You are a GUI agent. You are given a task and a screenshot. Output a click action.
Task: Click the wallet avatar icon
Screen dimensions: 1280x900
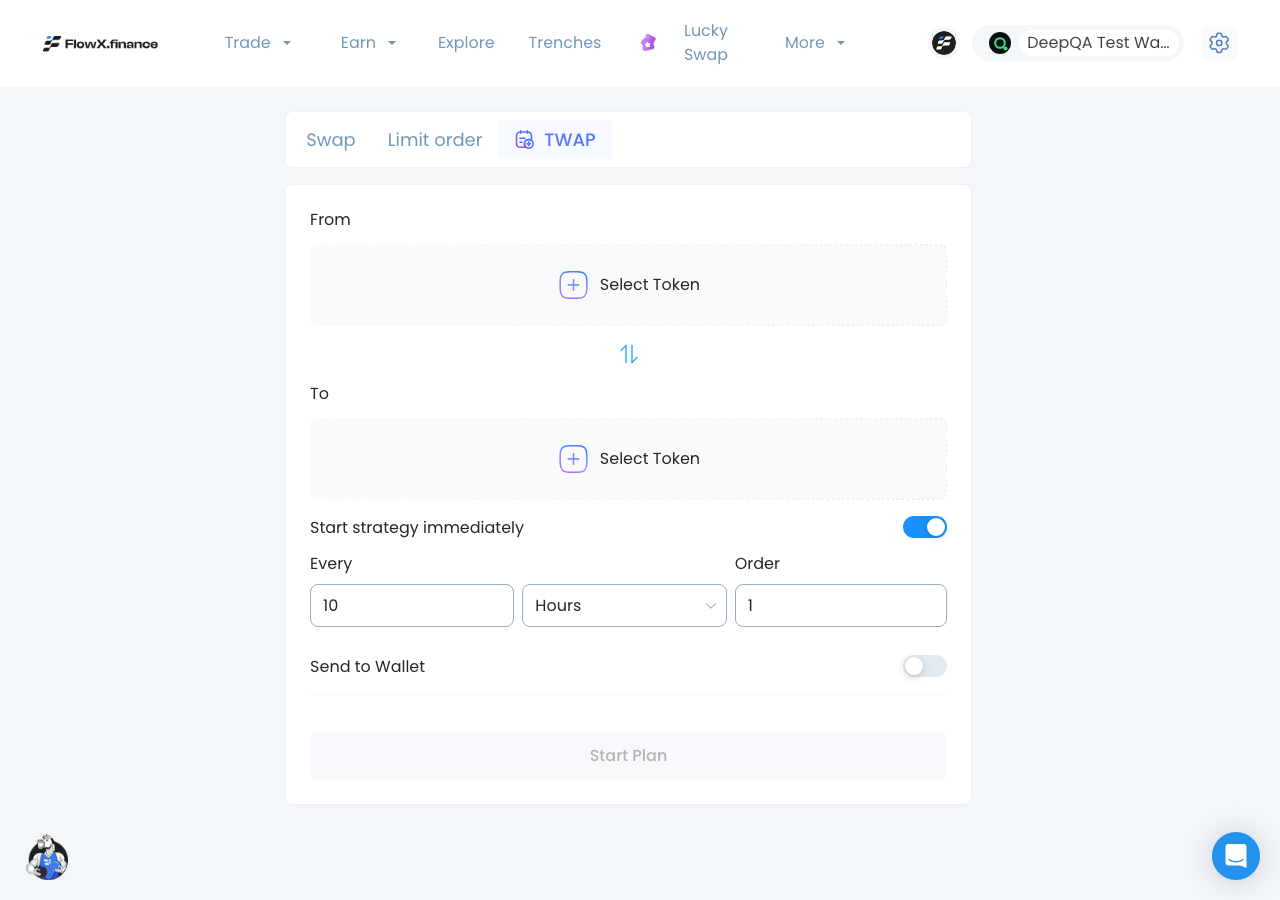coord(1000,43)
